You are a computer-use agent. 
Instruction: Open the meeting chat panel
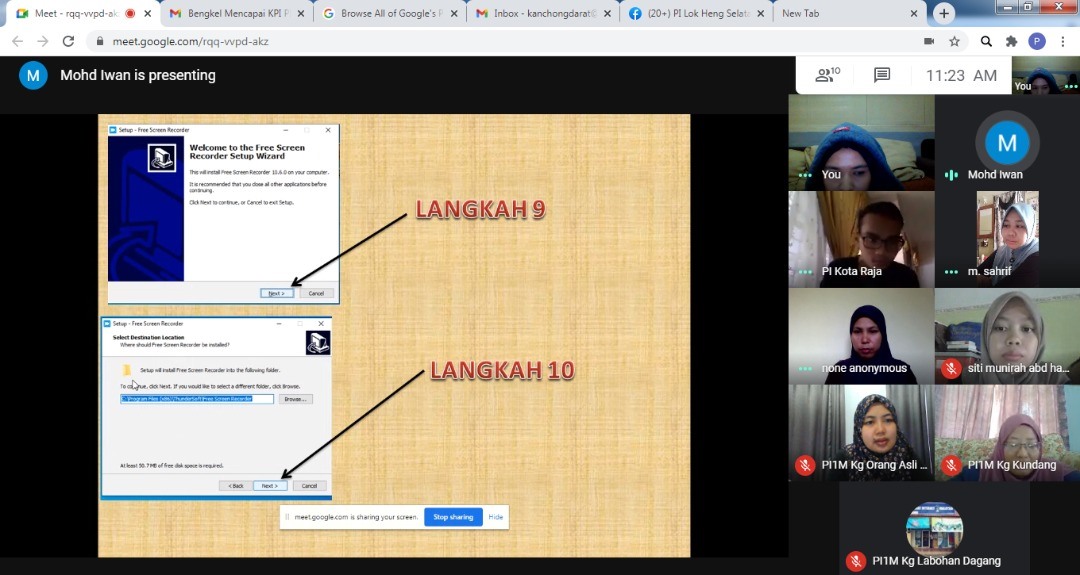pos(882,75)
